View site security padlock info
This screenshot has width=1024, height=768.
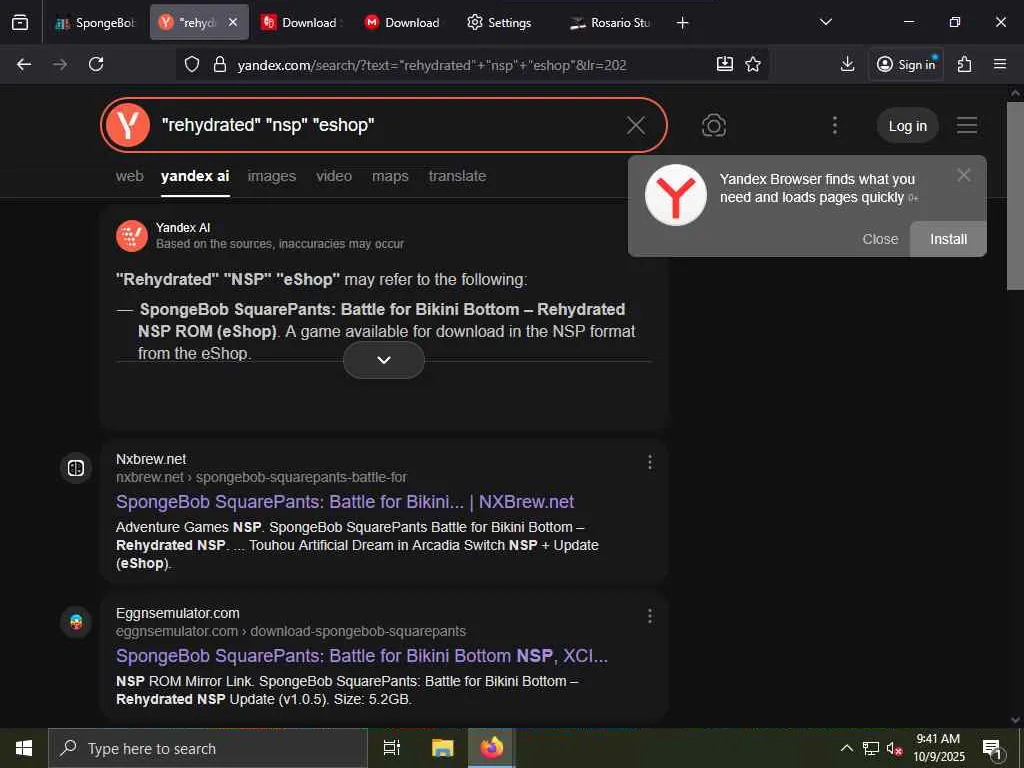click(220, 64)
